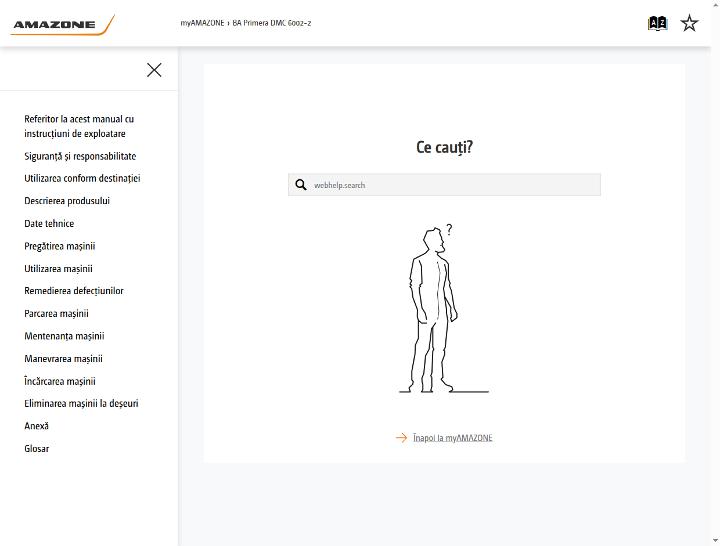Image resolution: width=720 pixels, height=546 pixels.
Task: Open the A-Z glossary book icon
Action: tap(657, 23)
